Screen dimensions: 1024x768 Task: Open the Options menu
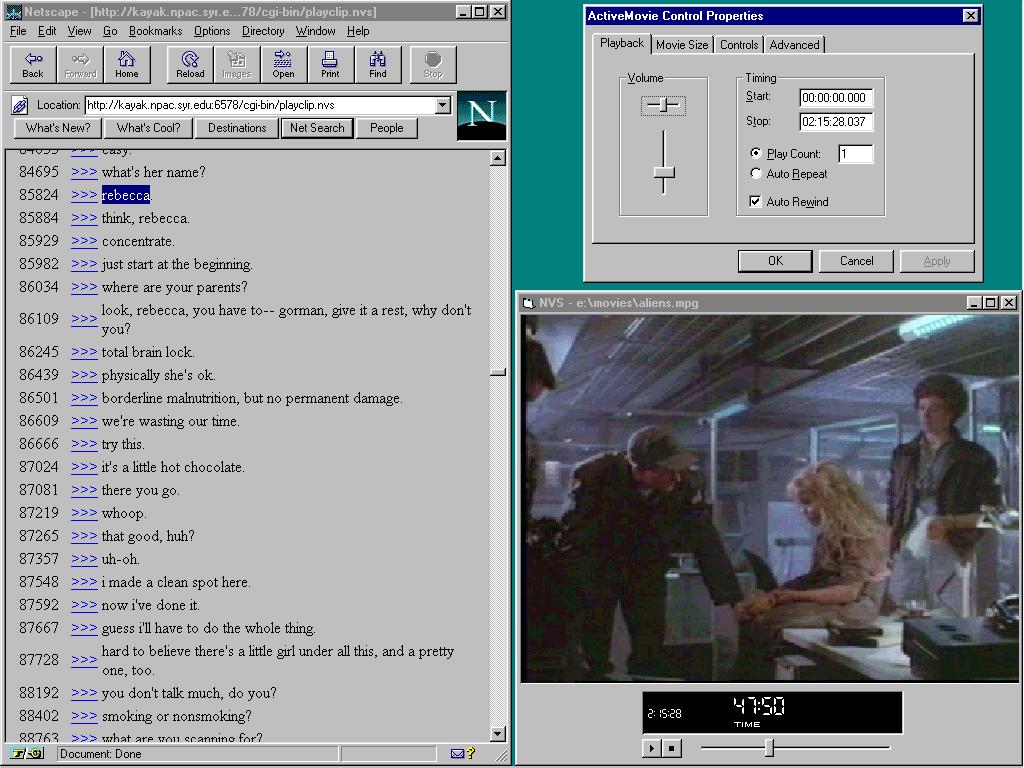212,31
